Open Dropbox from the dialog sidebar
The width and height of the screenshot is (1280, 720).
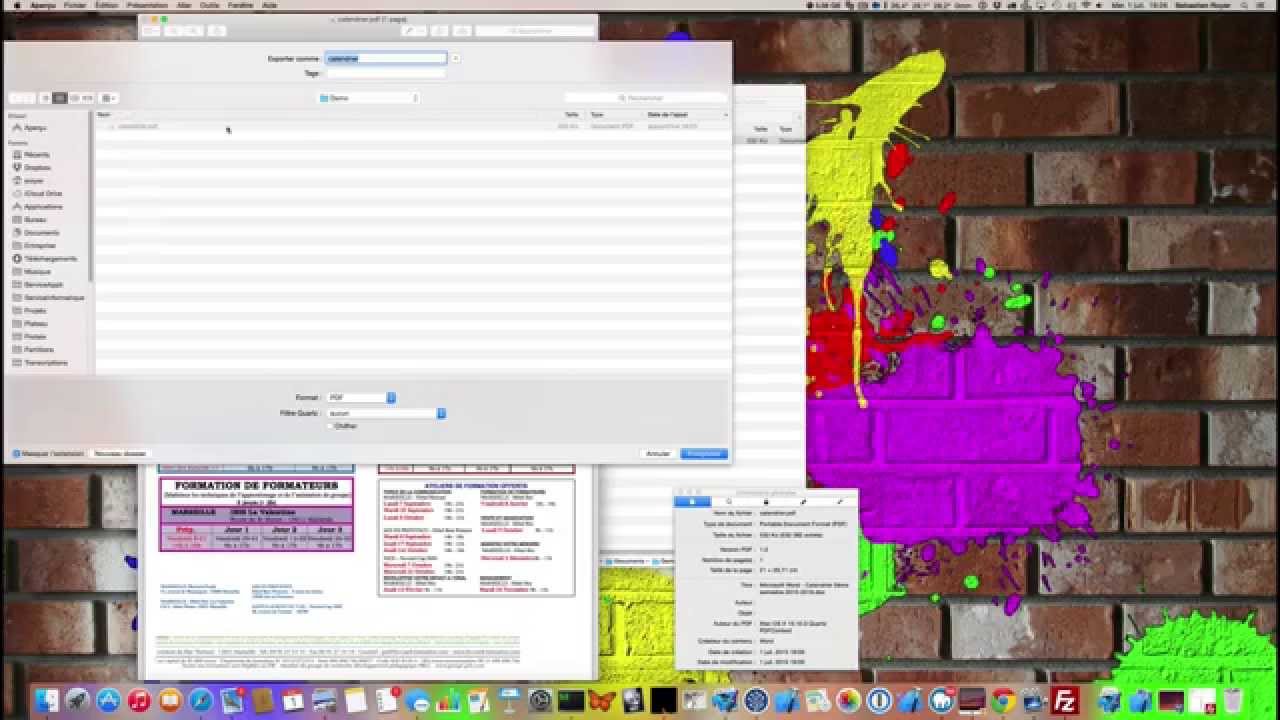[x=36, y=168]
